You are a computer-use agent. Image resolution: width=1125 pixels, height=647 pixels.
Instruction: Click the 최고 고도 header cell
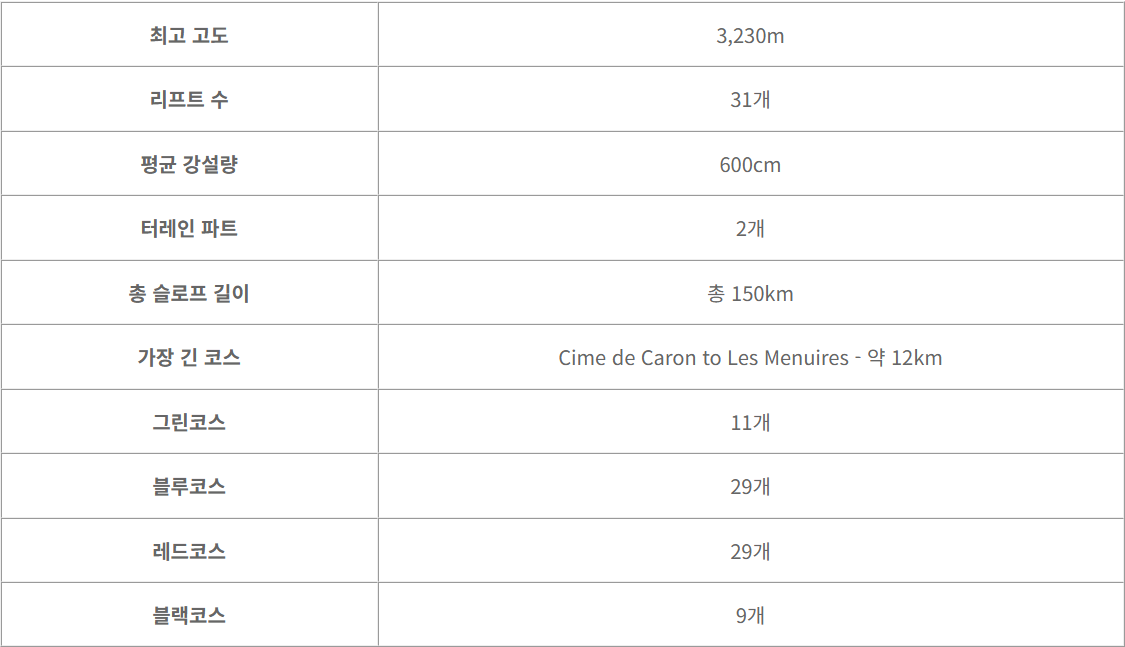(x=189, y=35)
